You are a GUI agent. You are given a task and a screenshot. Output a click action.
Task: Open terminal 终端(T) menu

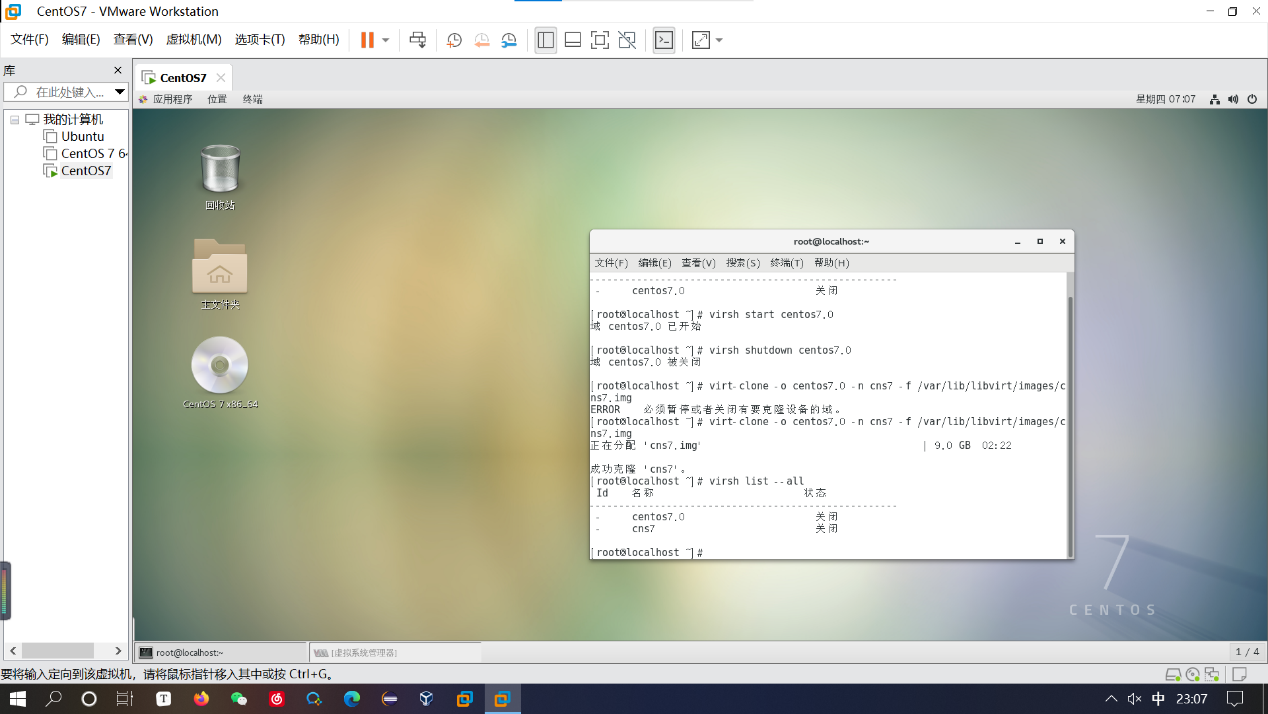(x=787, y=263)
